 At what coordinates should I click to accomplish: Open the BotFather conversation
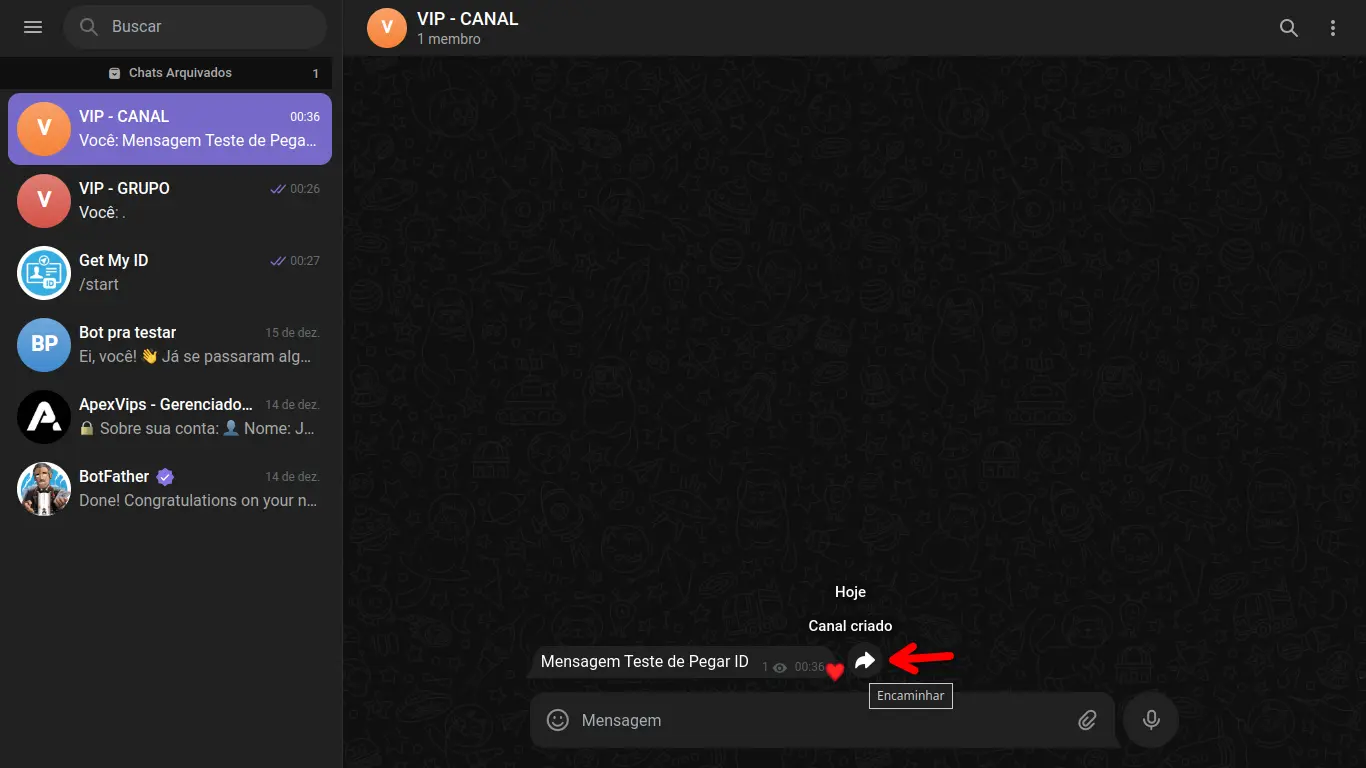[x=170, y=488]
